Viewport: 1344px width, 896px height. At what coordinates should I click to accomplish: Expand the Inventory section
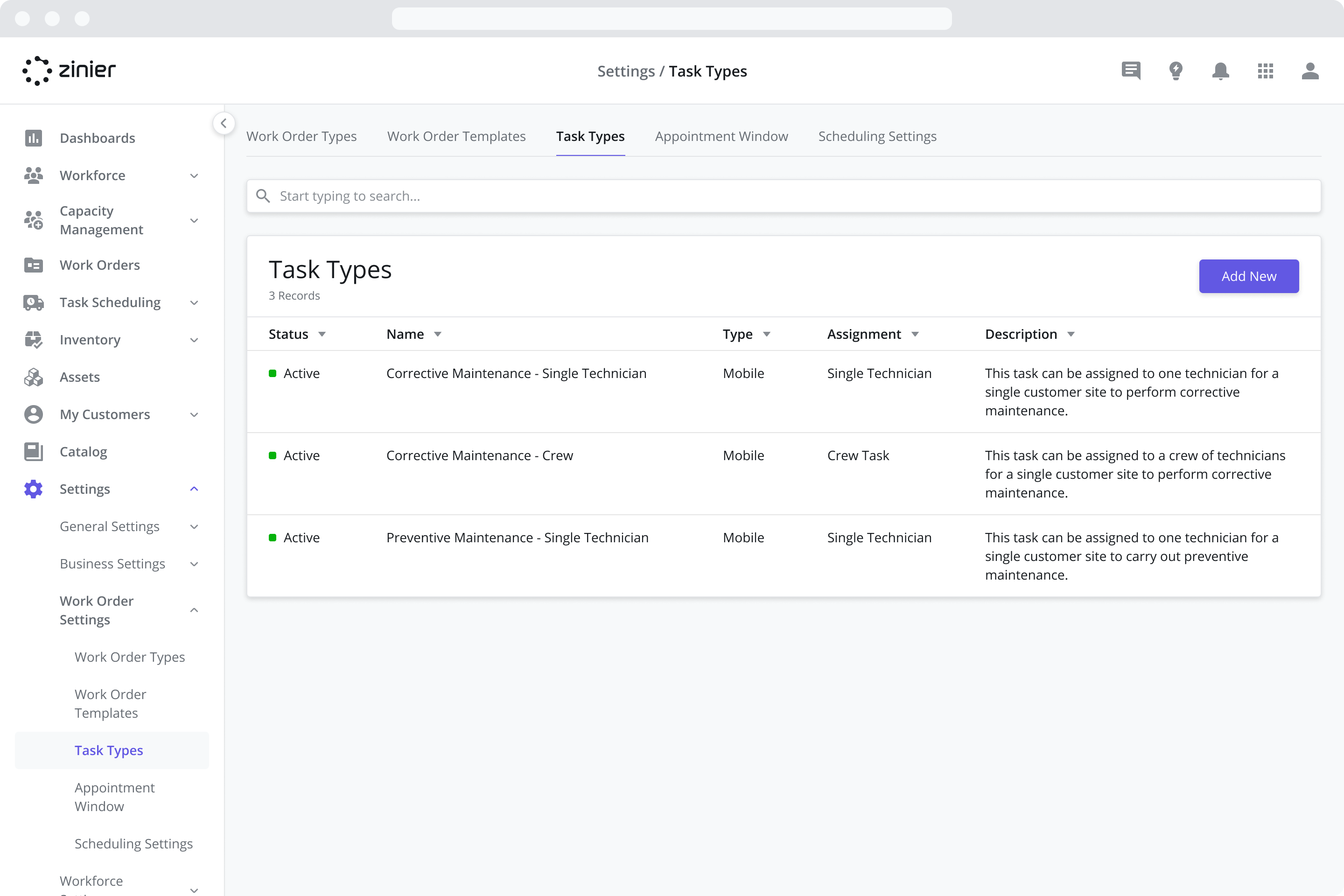194,339
